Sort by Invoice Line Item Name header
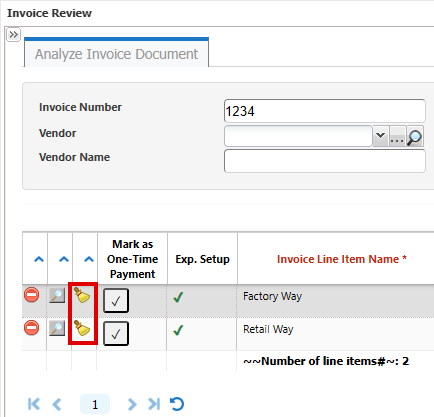 pos(342,259)
